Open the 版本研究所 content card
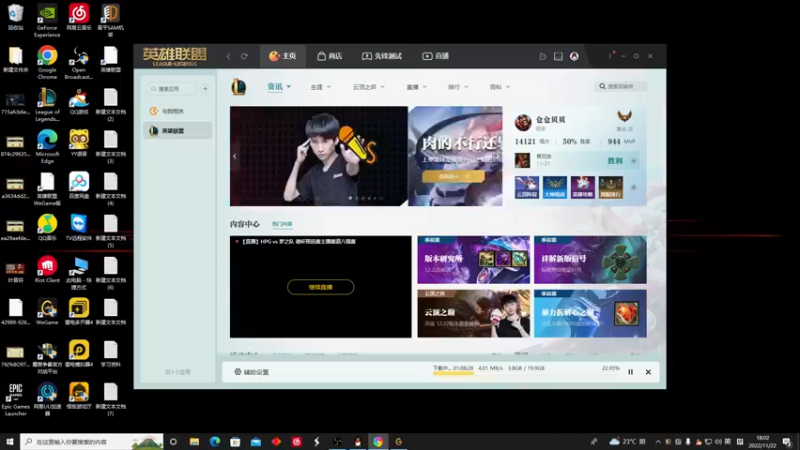 click(473, 260)
